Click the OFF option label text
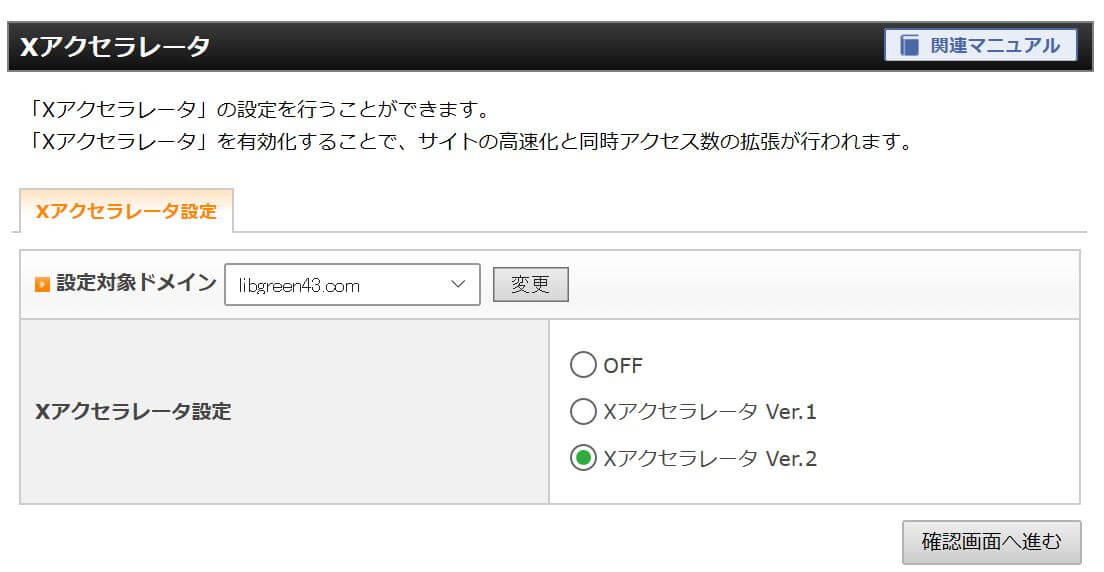1104x572 pixels. [x=623, y=365]
